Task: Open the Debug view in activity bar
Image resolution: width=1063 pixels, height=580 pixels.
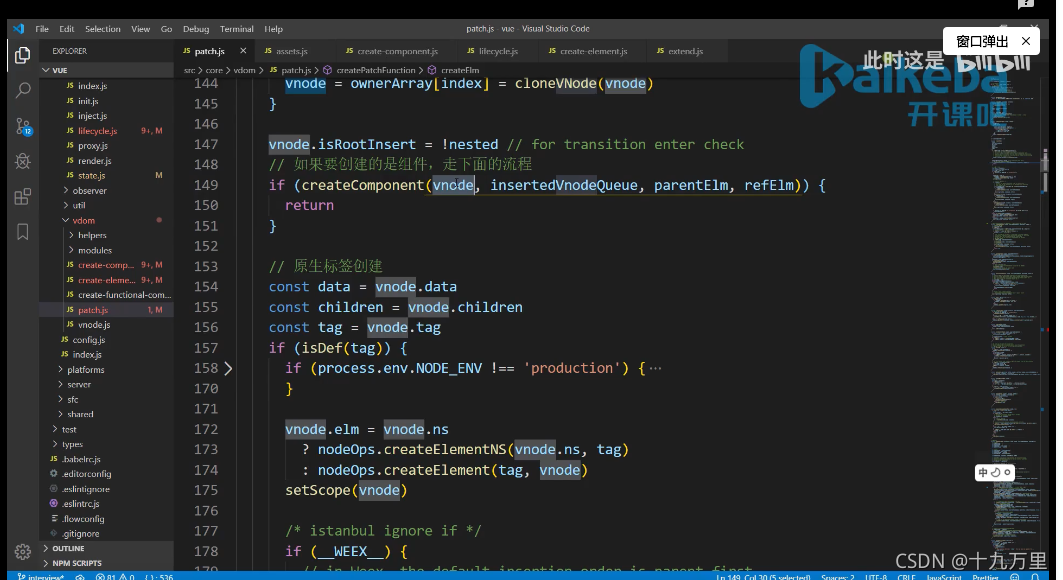Action: tap(22, 161)
